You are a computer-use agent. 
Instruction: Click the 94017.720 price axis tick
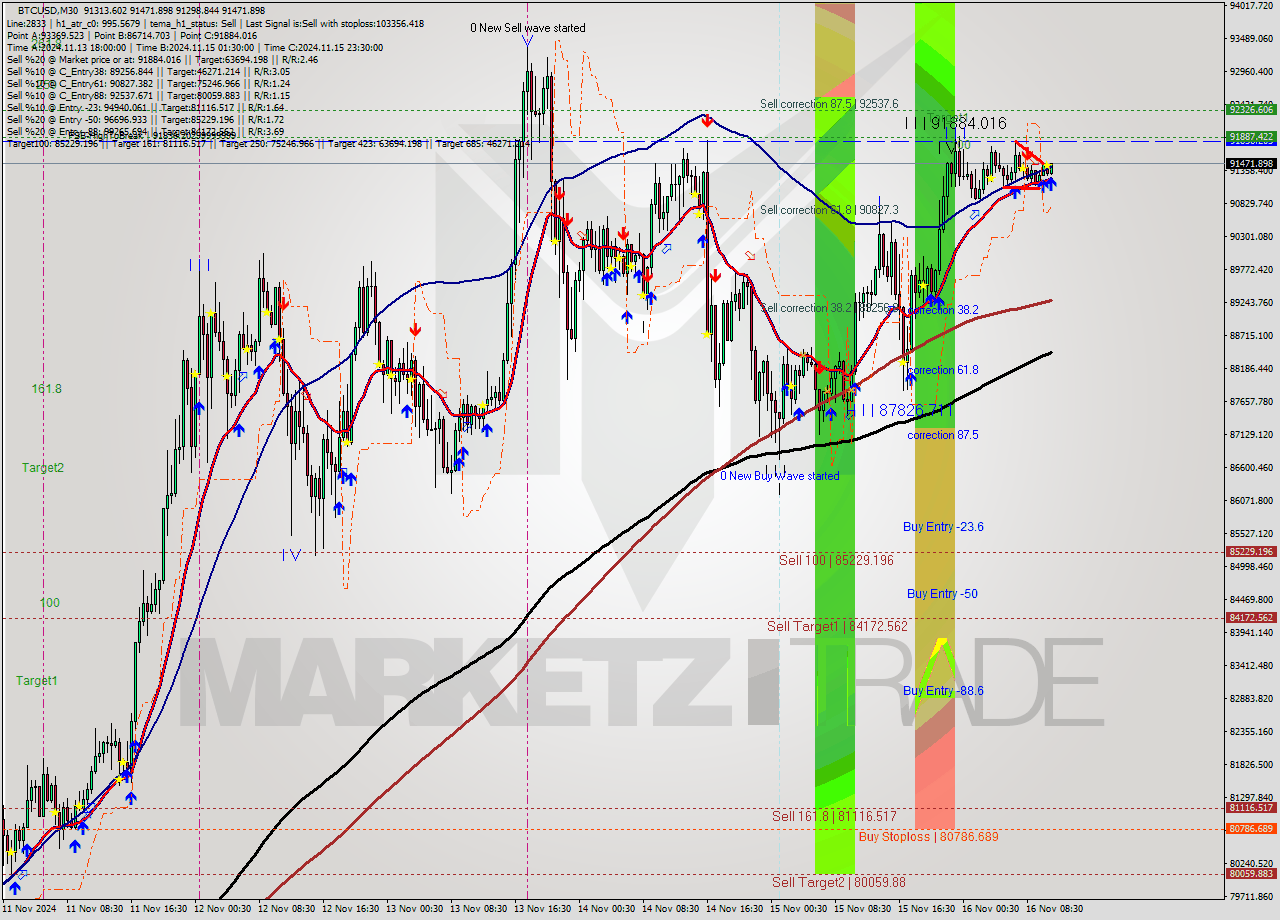pyautogui.click(x=1251, y=6)
